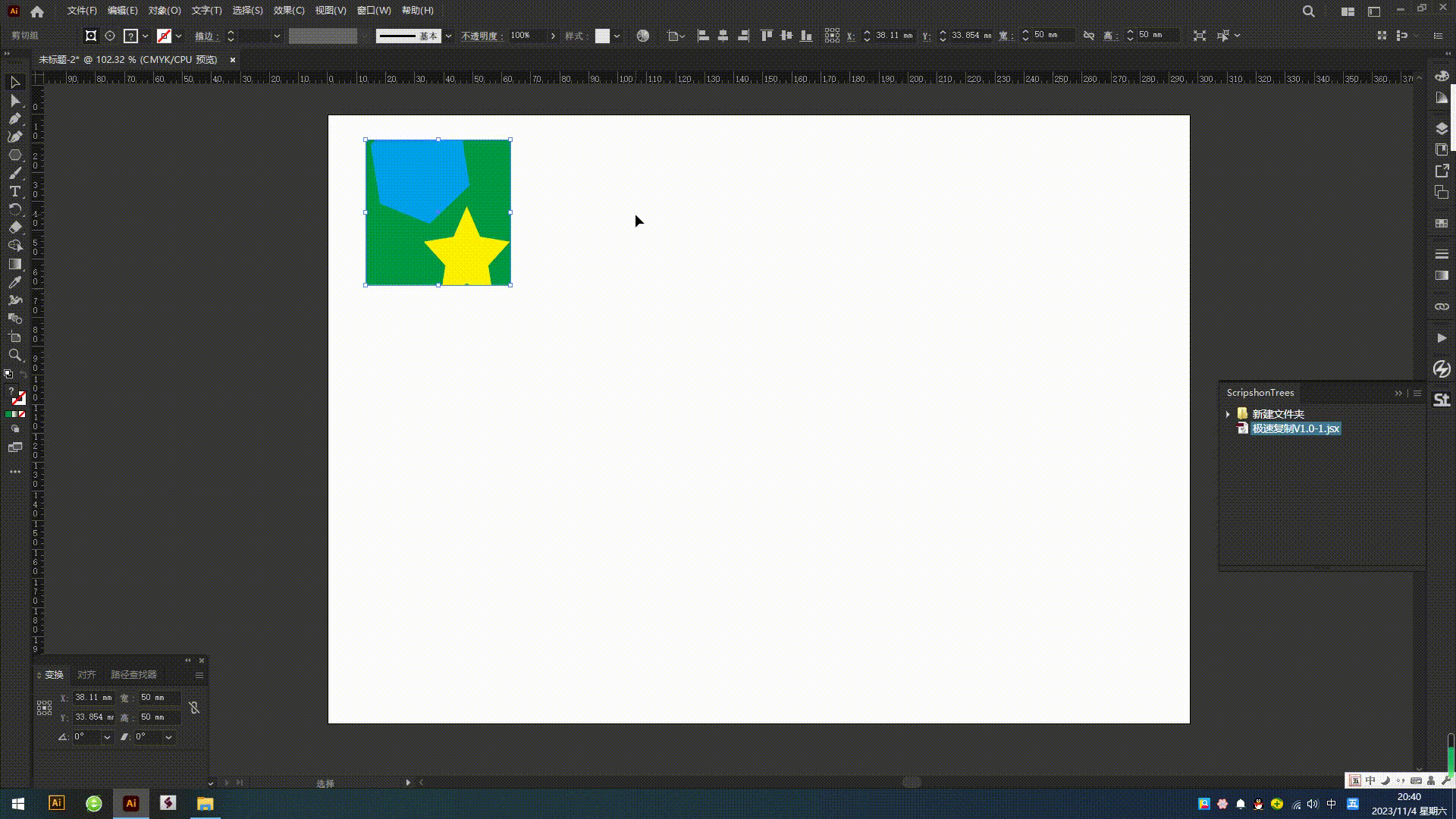Reset to default fill and stroke
1456x819 pixels.
[x=8, y=374]
